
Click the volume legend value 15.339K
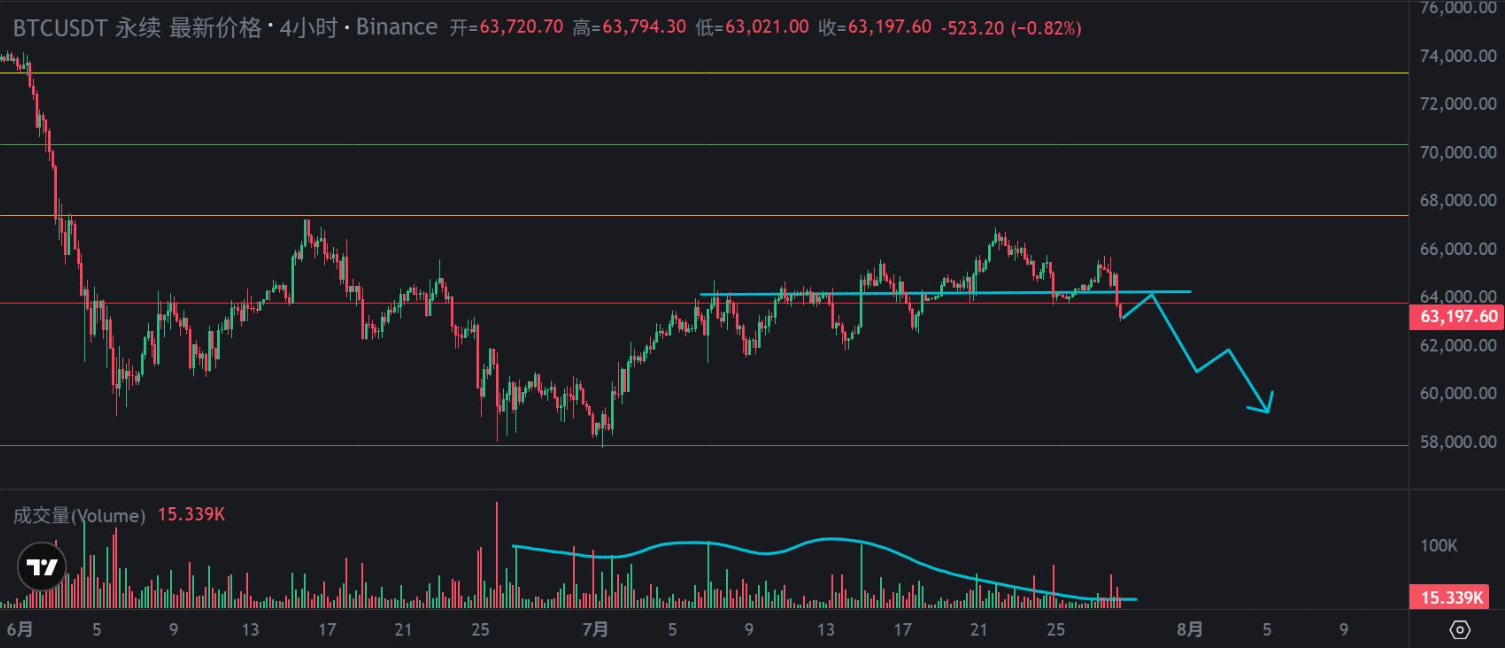click(x=191, y=515)
